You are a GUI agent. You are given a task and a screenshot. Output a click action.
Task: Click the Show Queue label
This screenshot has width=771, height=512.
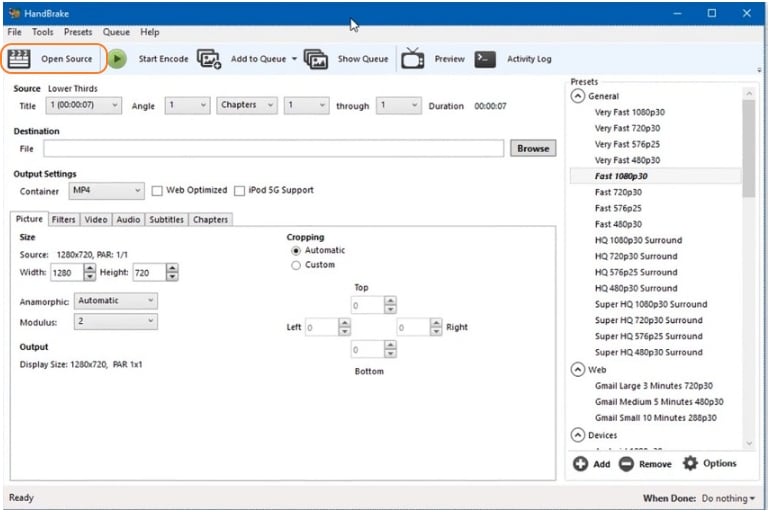click(x=363, y=59)
